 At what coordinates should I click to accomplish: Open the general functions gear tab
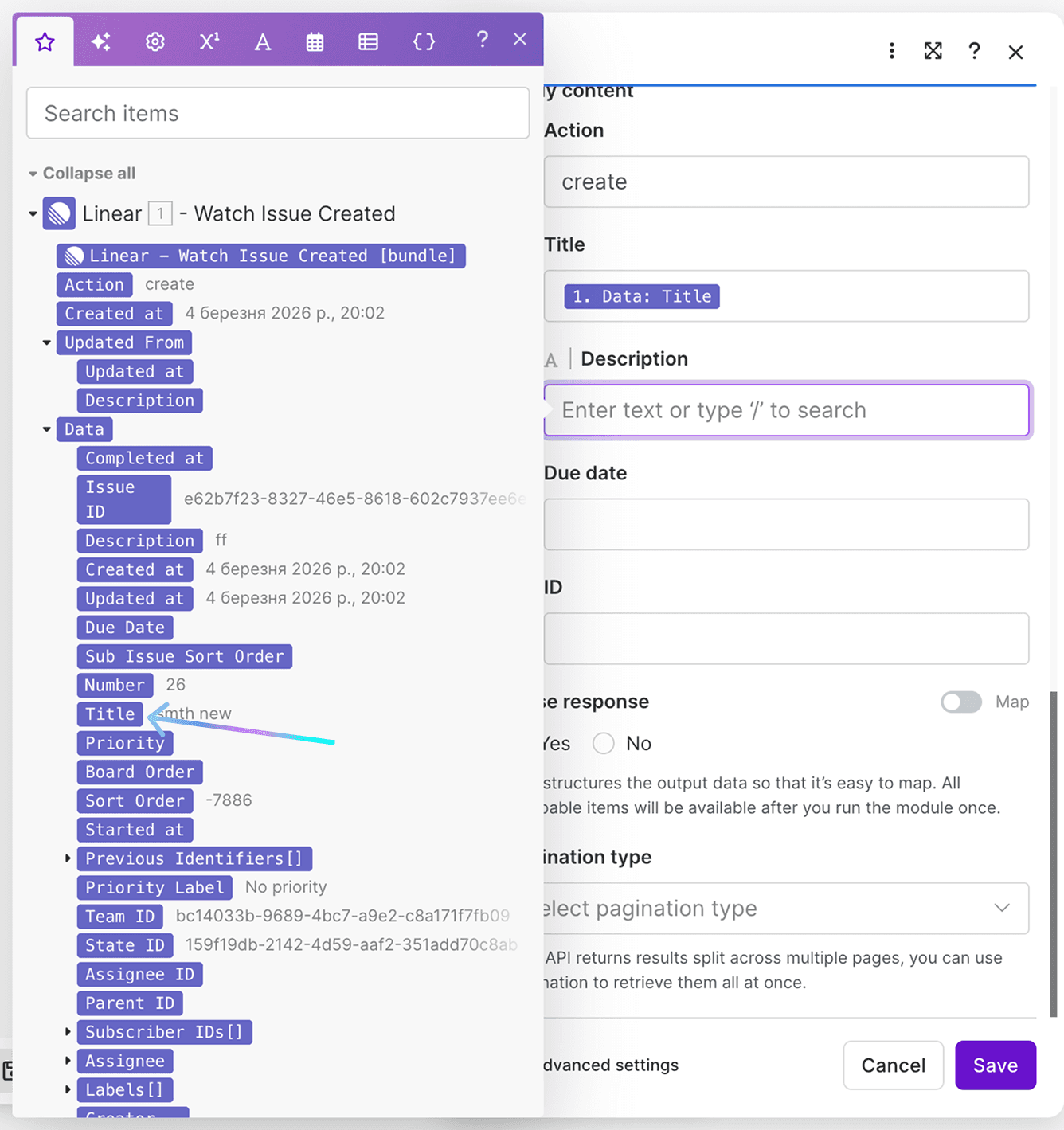click(x=155, y=41)
